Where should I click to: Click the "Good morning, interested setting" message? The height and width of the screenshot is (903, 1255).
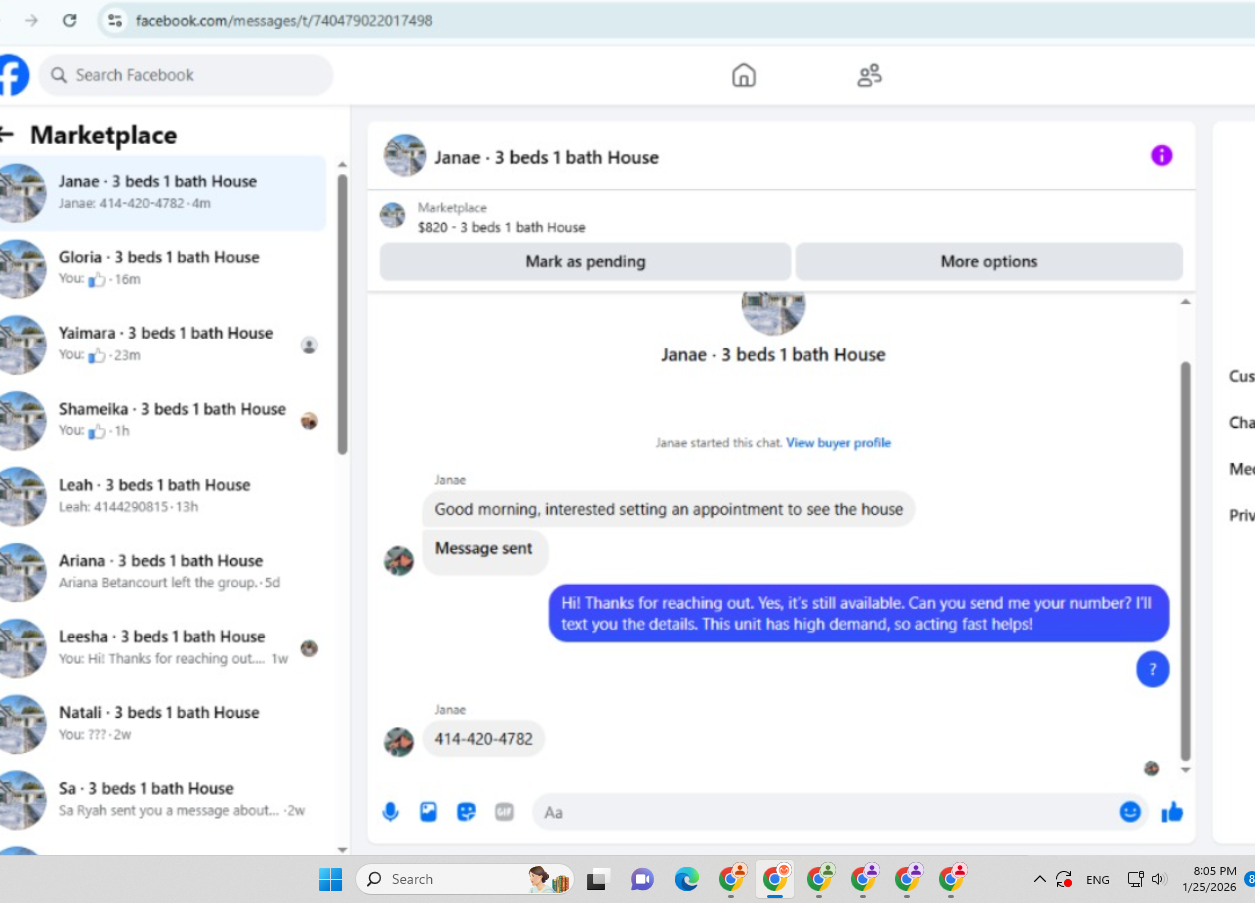(668, 509)
